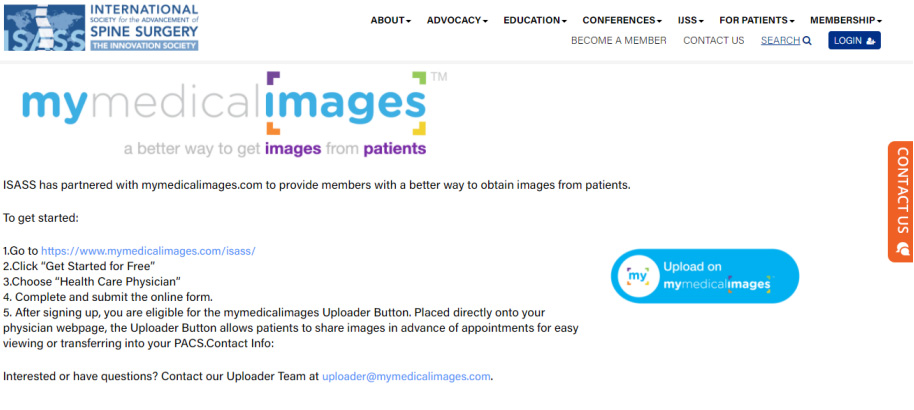Image resolution: width=914 pixels, height=410 pixels.
Task: Open the CONFERENCES dropdown menu
Action: click(x=622, y=20)
